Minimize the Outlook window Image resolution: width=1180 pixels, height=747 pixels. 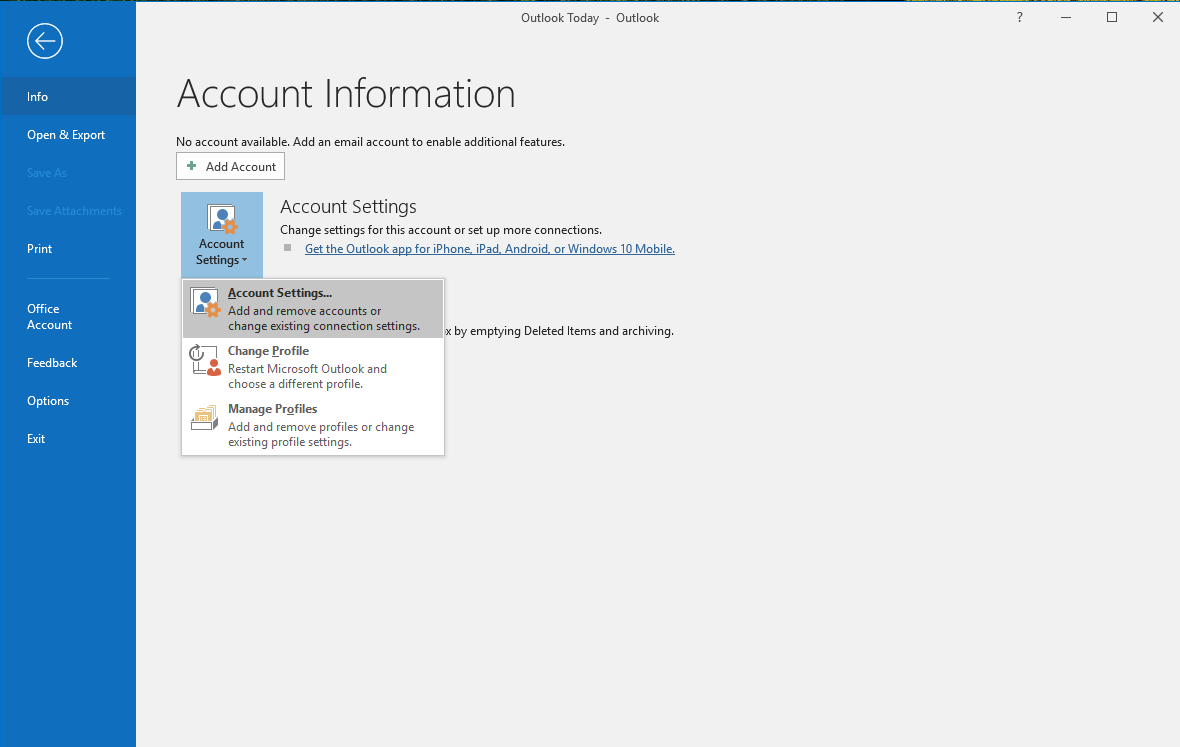pos(1066,17)
